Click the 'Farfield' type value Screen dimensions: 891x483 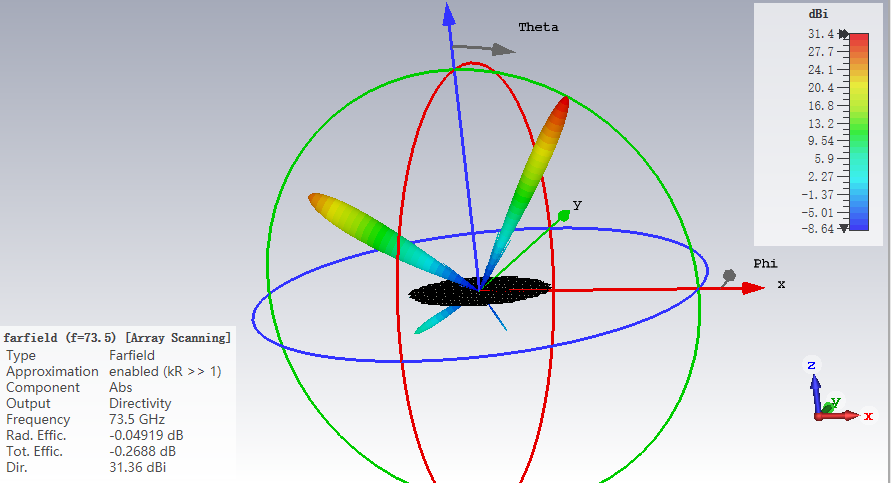click(x=132, y=355)
